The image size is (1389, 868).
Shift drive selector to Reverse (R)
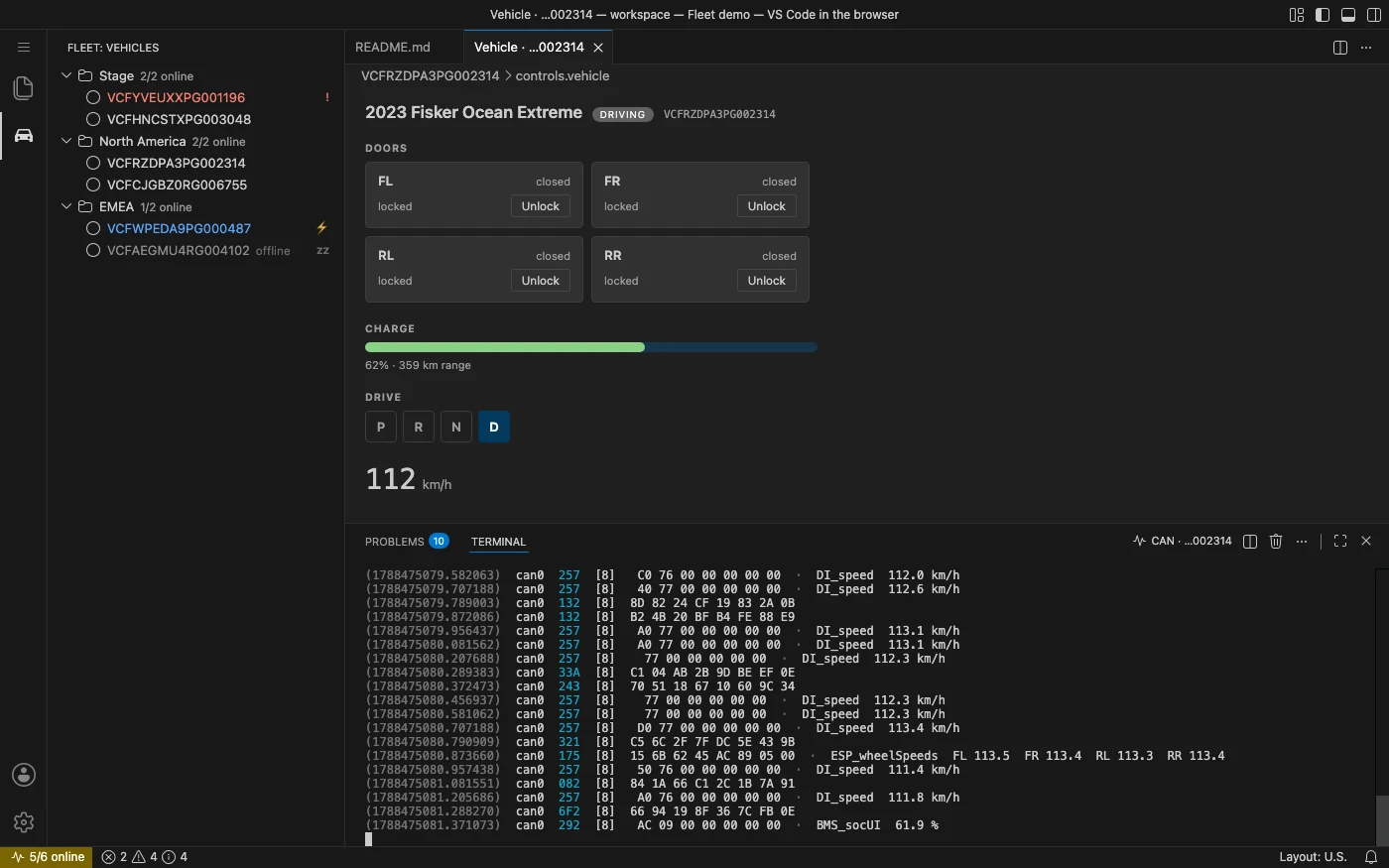pos(419,427)
